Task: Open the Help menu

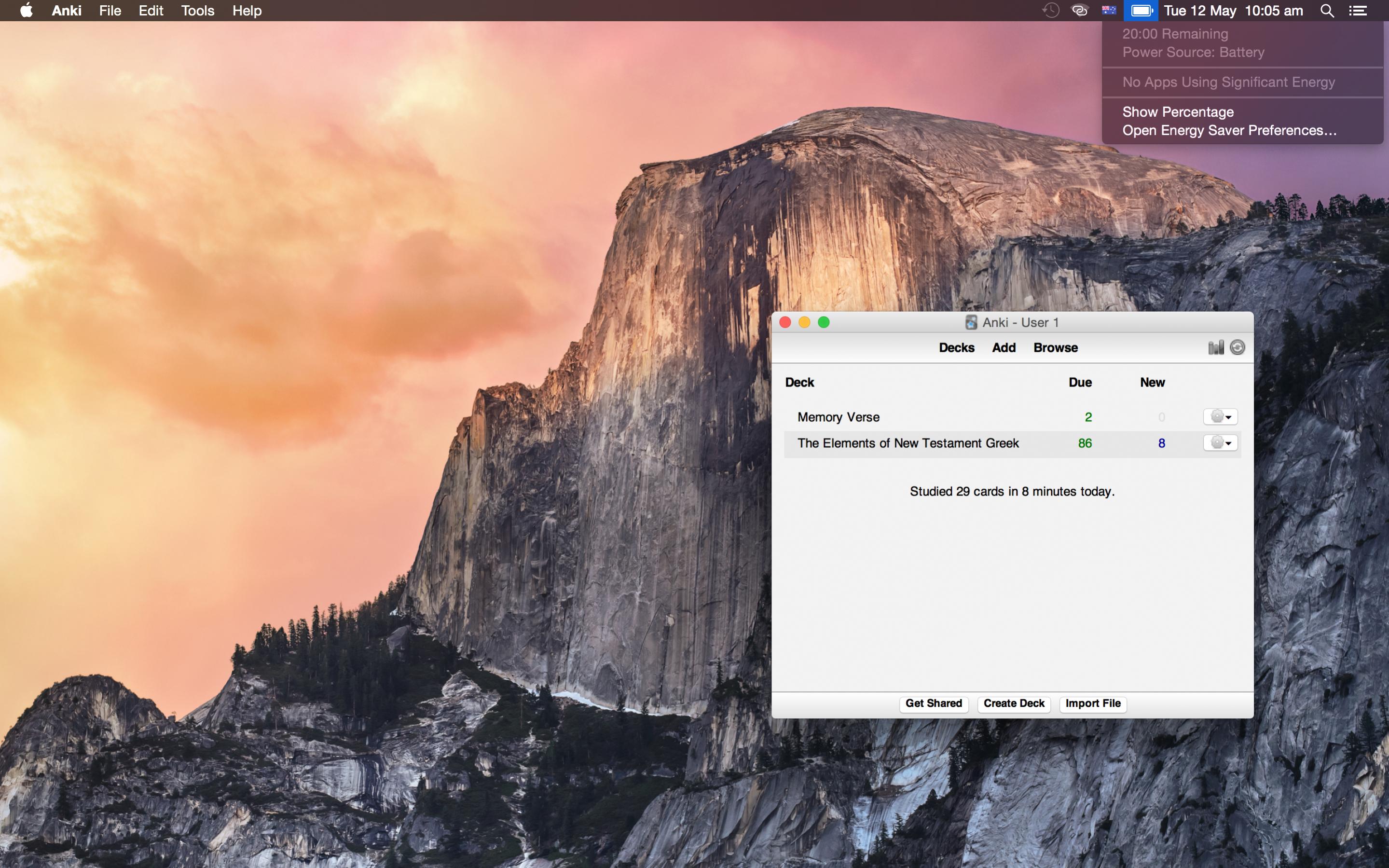Action: [x=247, y=10]
